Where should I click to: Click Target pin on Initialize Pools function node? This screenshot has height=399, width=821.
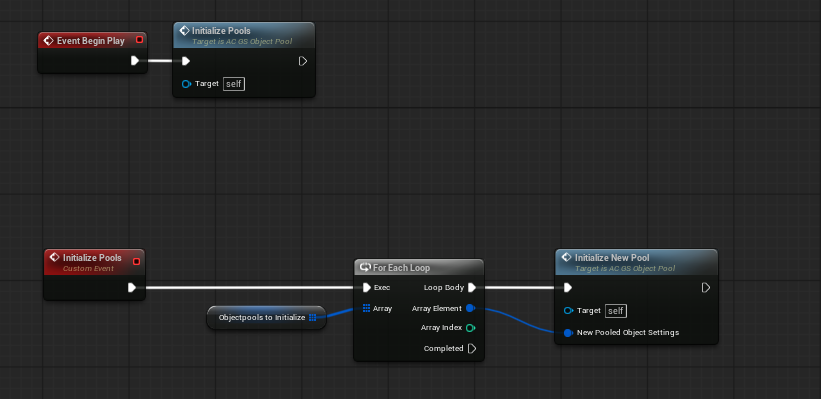point(186,84)
